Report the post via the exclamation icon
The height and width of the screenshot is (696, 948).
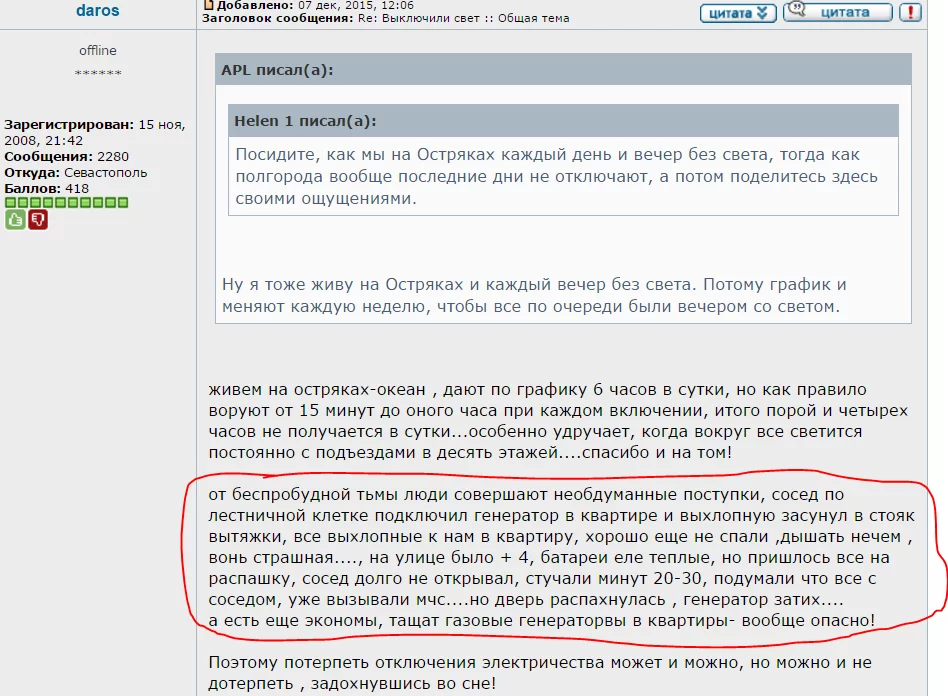pyautogui.click(x=911, y=13)
